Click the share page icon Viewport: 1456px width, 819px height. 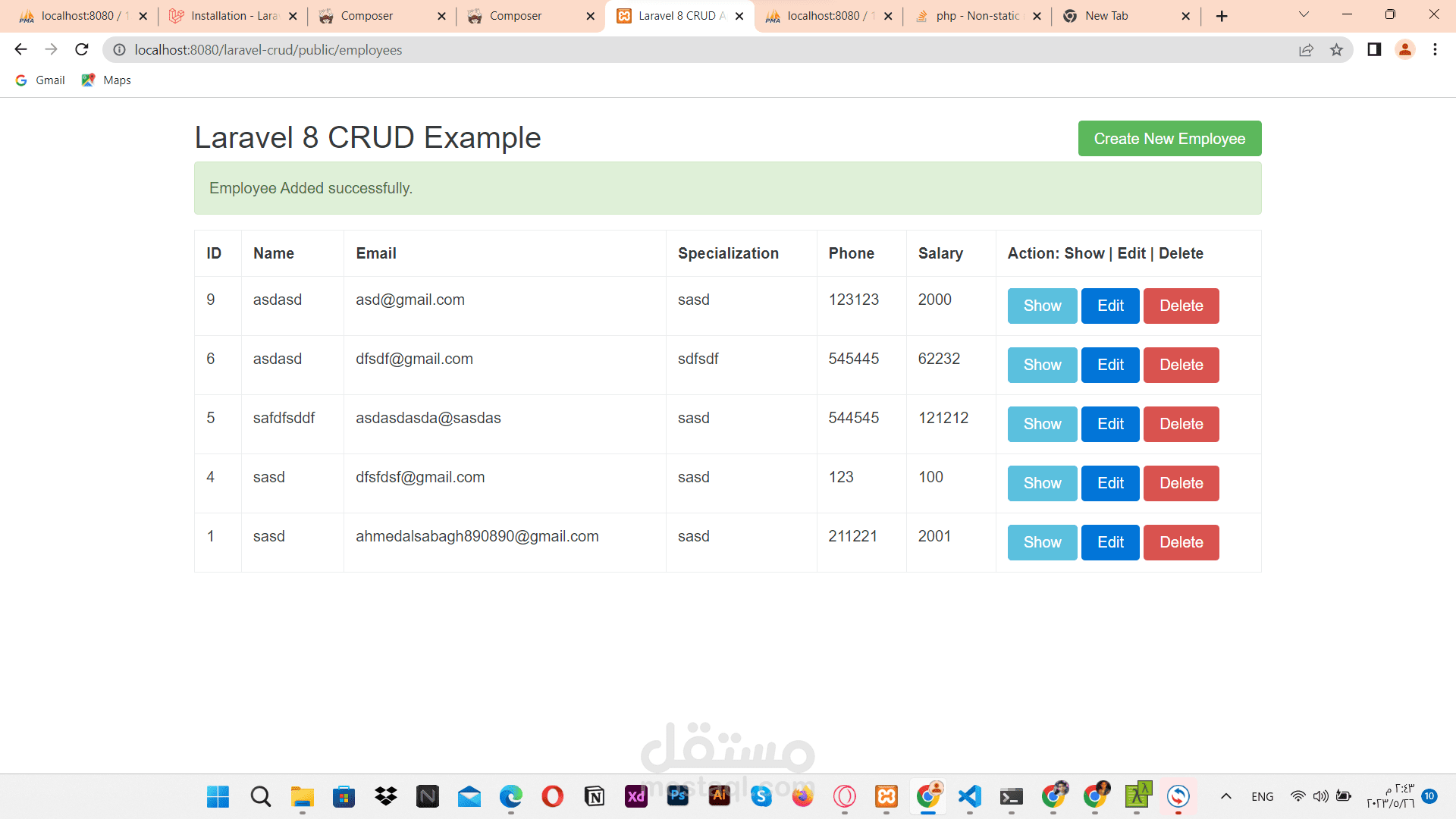(1306, 50)
